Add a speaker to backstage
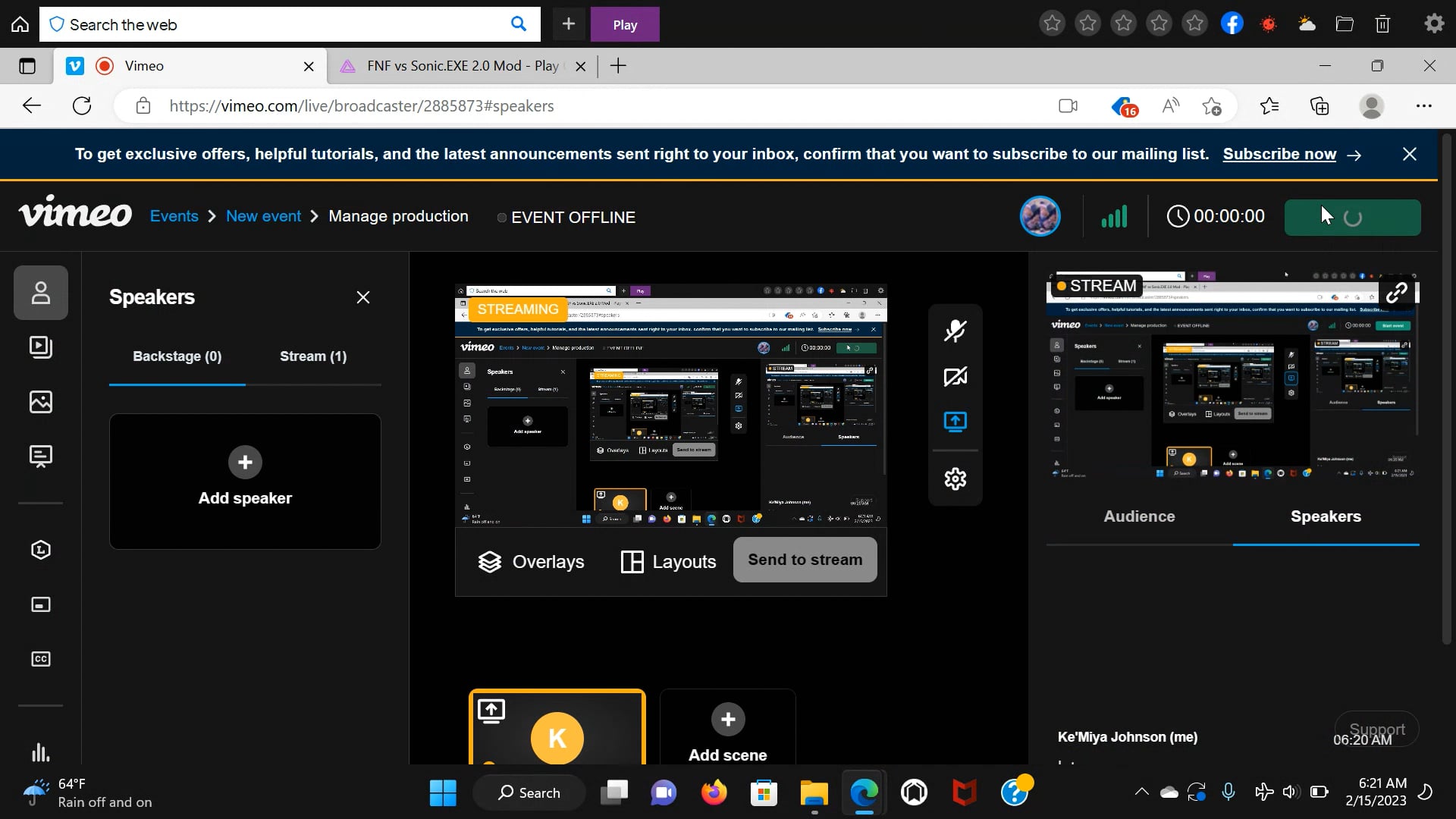 [x=245, y=481]
